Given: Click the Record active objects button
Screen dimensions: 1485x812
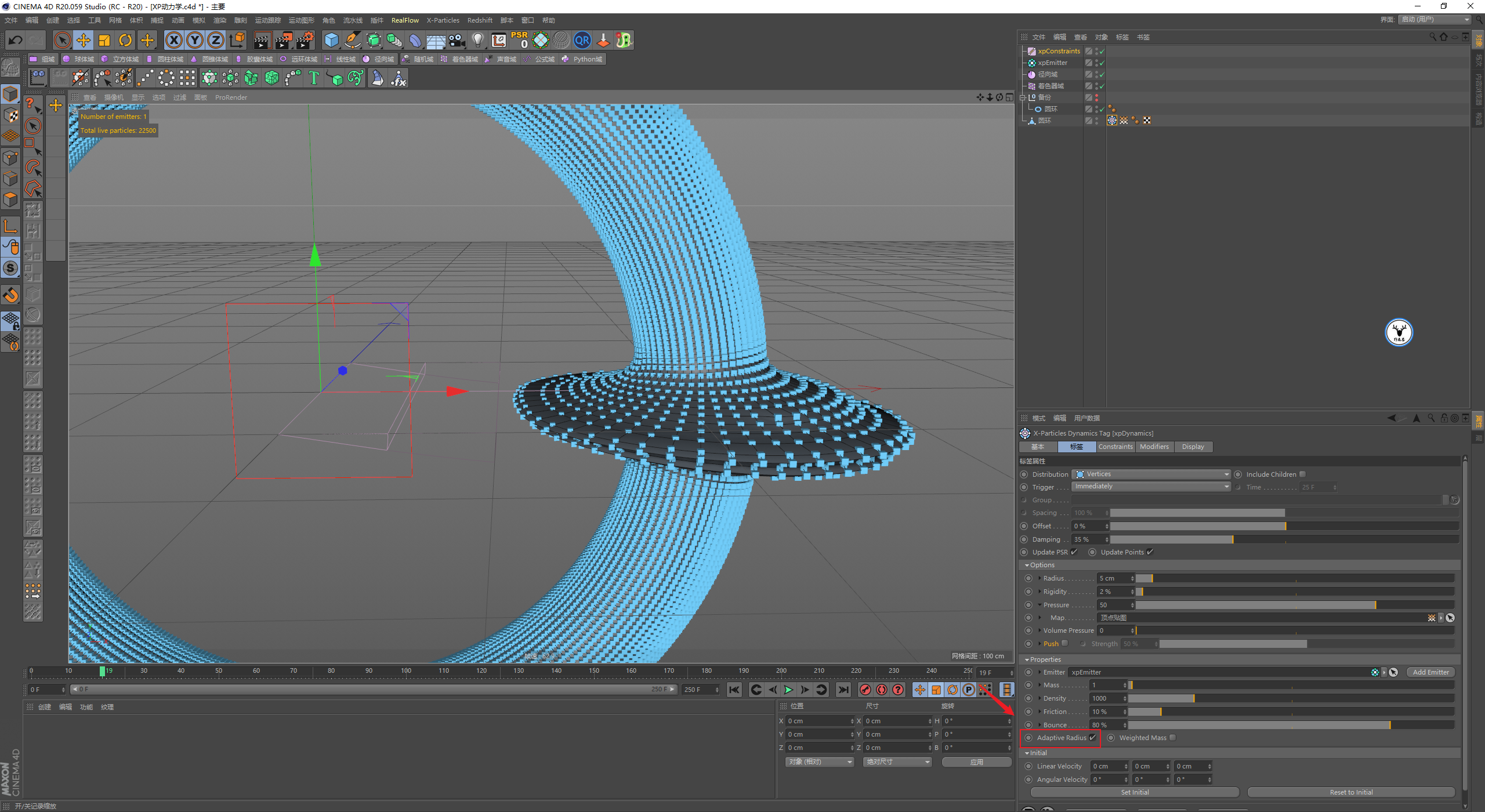Looking at the screenshot, I should click(865, 690).
